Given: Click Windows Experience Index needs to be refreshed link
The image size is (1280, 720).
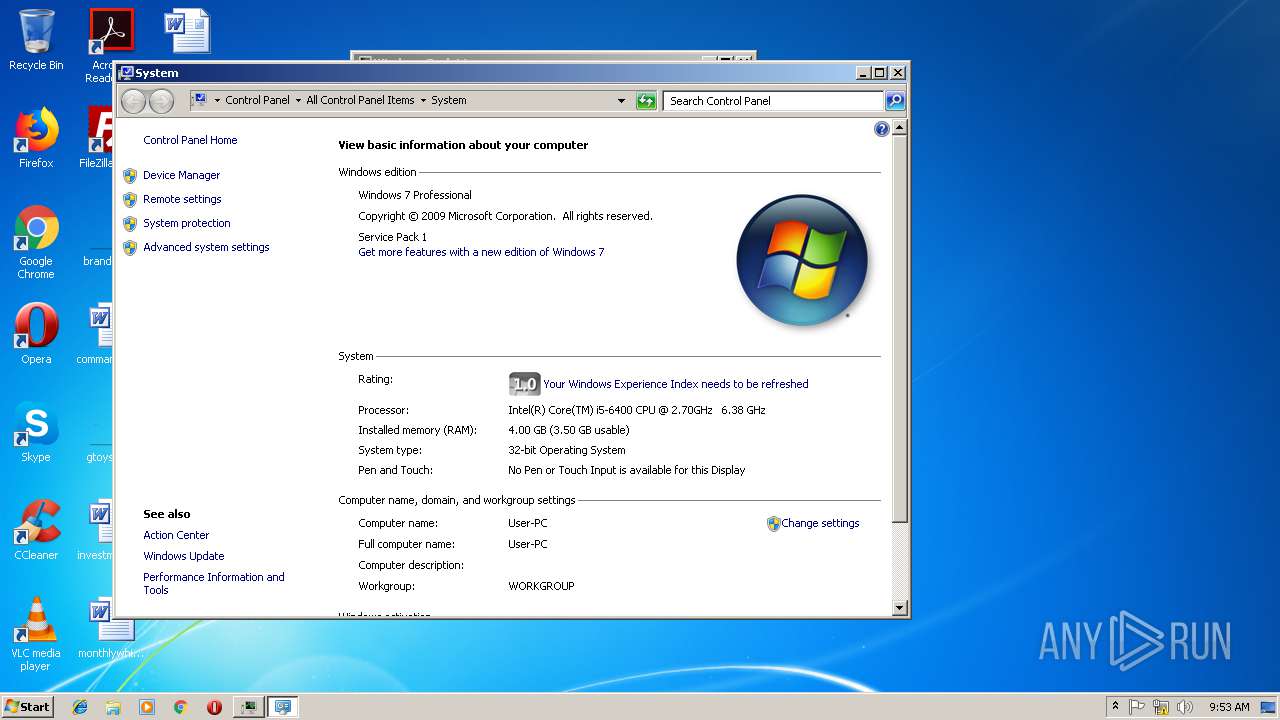Looking at the screenshot, I should (676, 384).
